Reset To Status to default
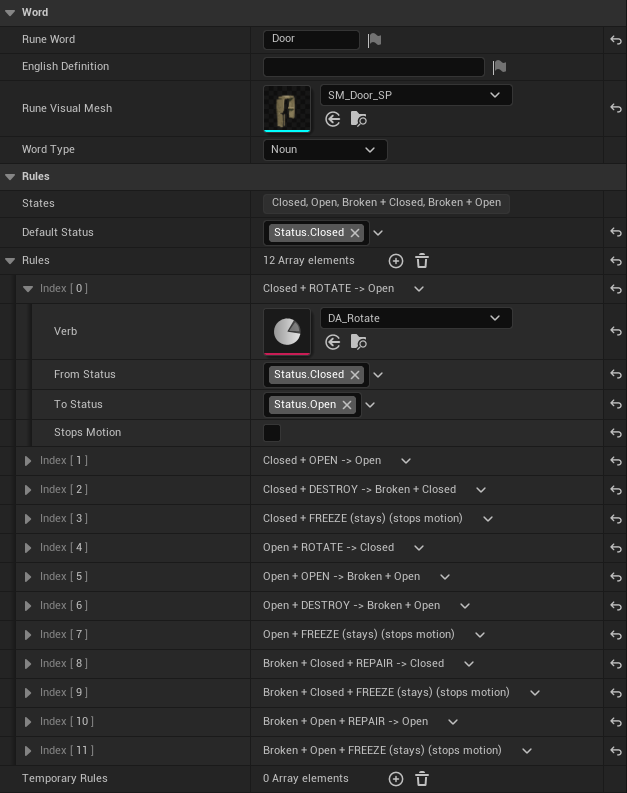Viewport: 627px width, 793px height. (x=615, y=404)
